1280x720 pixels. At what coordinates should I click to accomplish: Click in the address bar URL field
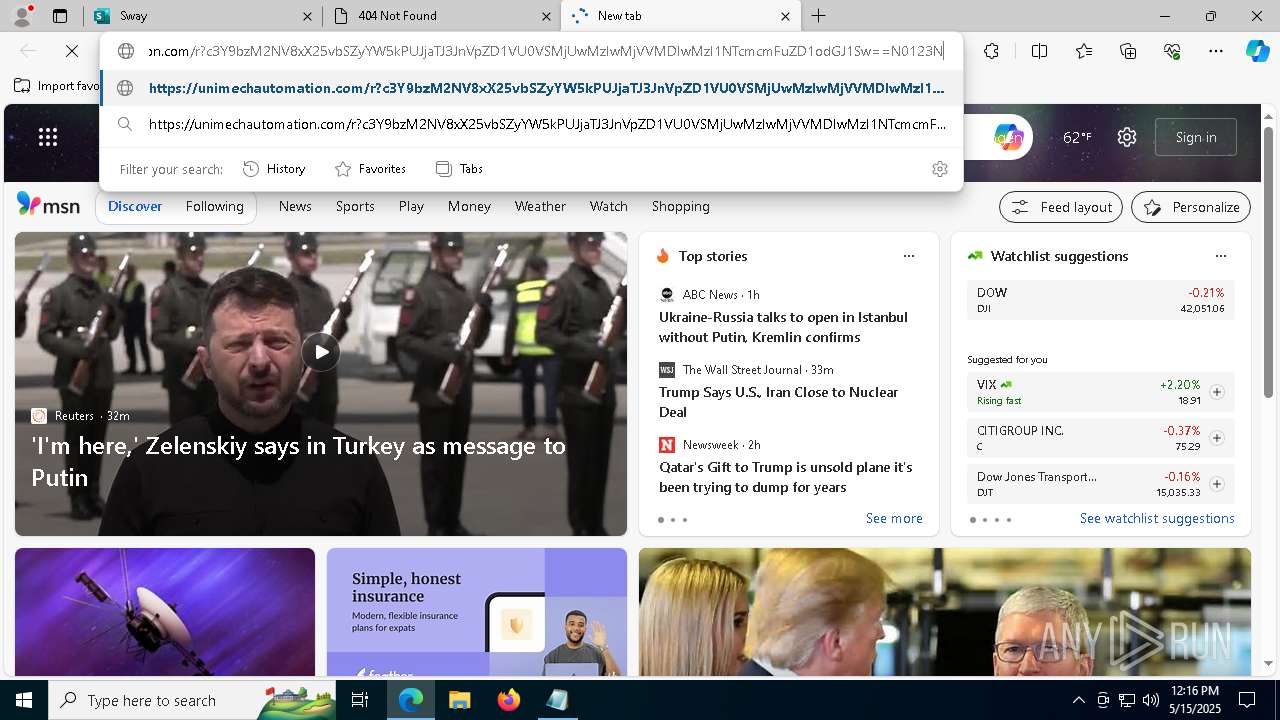(546, 51)
